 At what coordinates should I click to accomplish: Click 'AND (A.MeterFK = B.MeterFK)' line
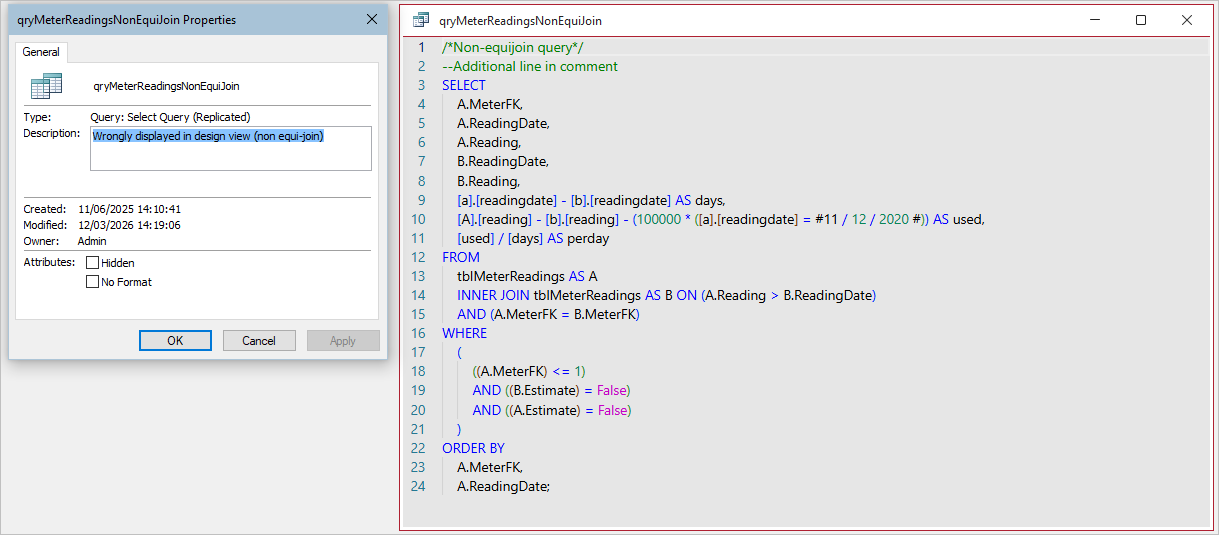click(548, 314)
